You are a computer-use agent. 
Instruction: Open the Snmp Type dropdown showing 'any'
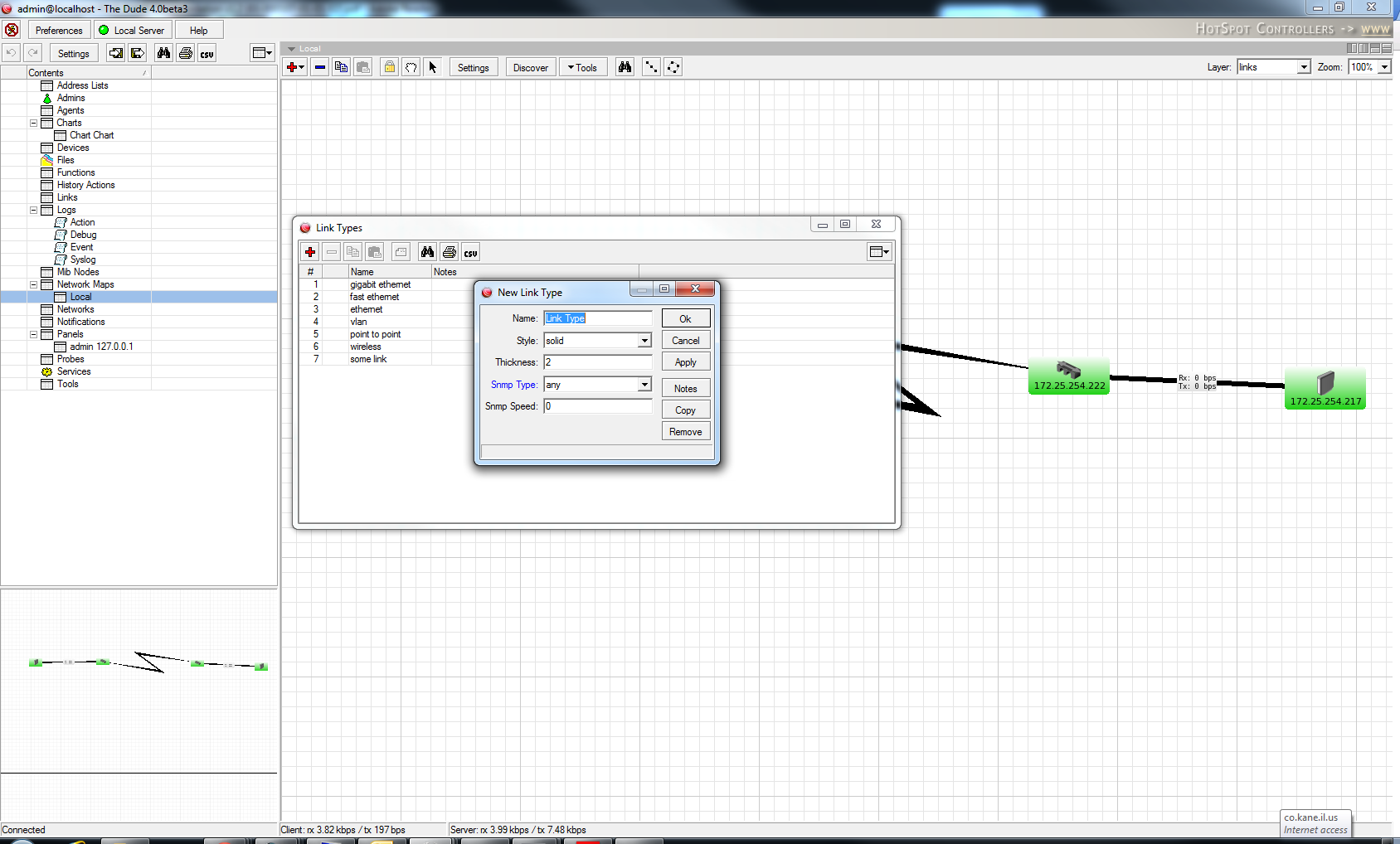click(644, 384)
